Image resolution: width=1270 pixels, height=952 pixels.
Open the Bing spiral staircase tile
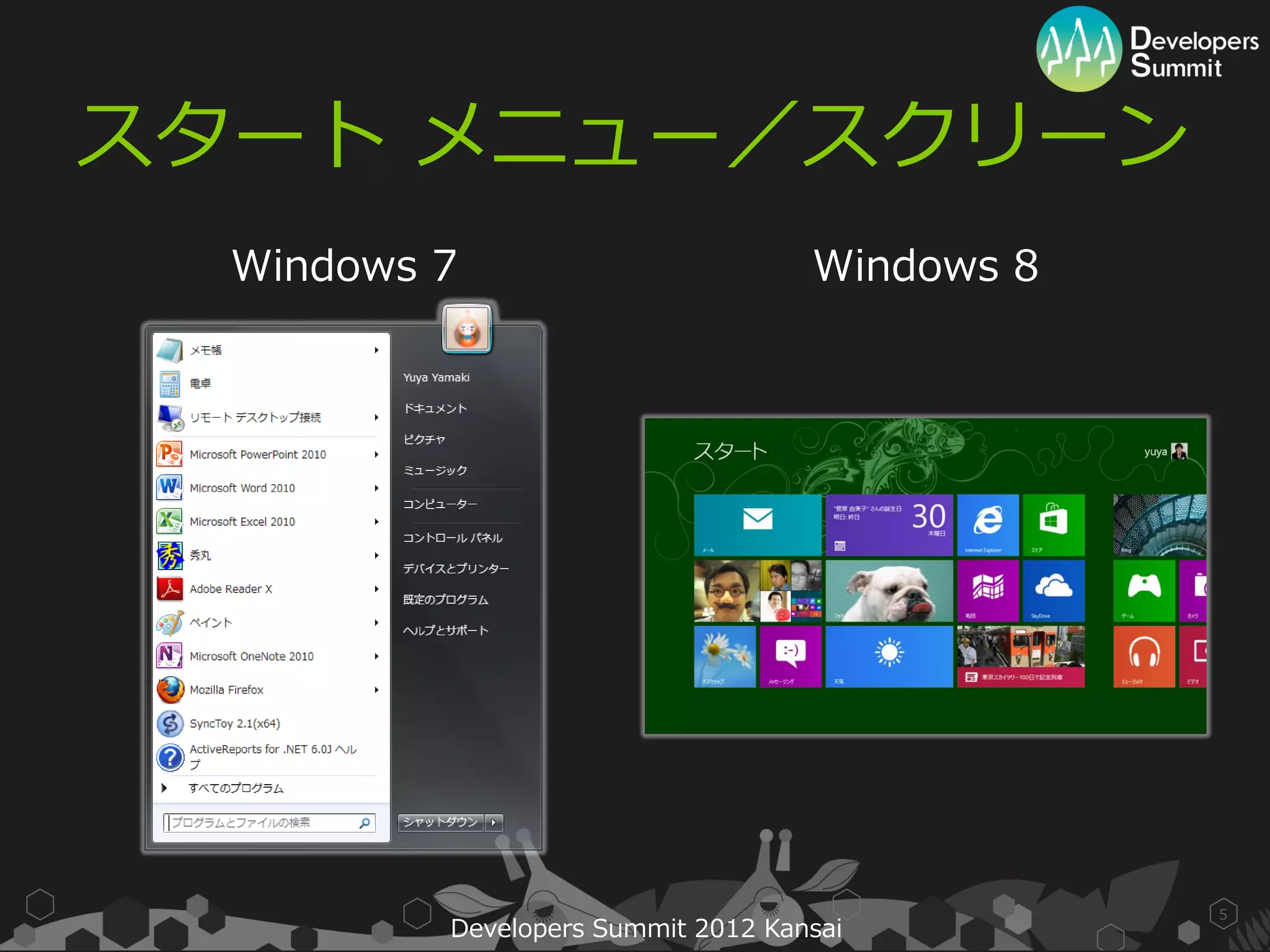coord(1160,524)
